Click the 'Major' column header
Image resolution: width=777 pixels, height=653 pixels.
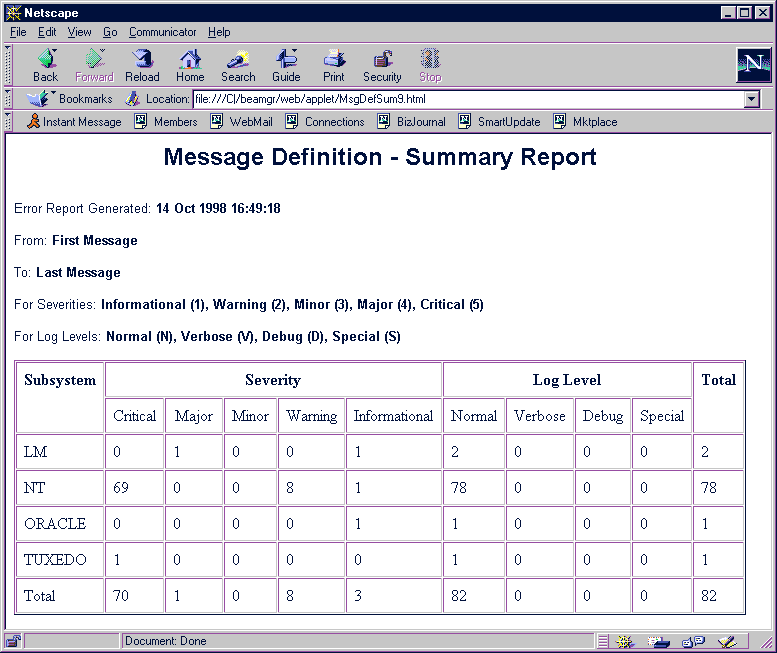(194, 416)
